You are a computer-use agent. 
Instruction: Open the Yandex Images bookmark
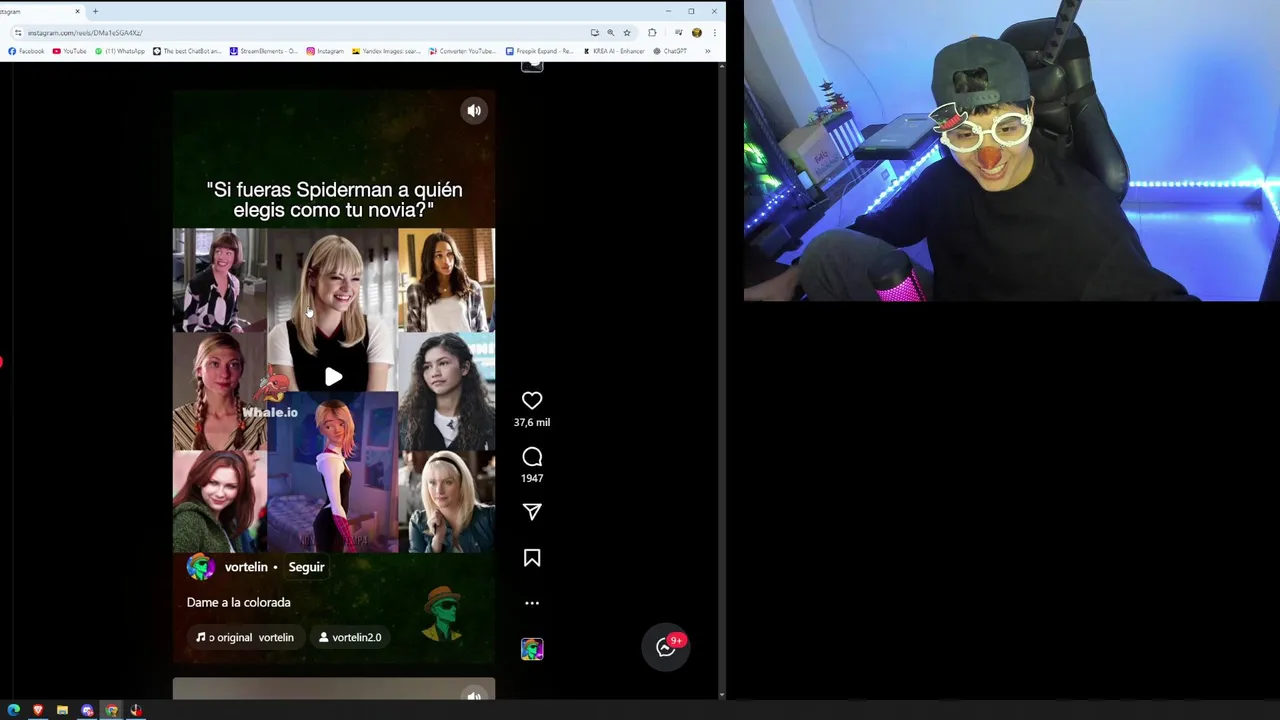(x=387, y=51)
